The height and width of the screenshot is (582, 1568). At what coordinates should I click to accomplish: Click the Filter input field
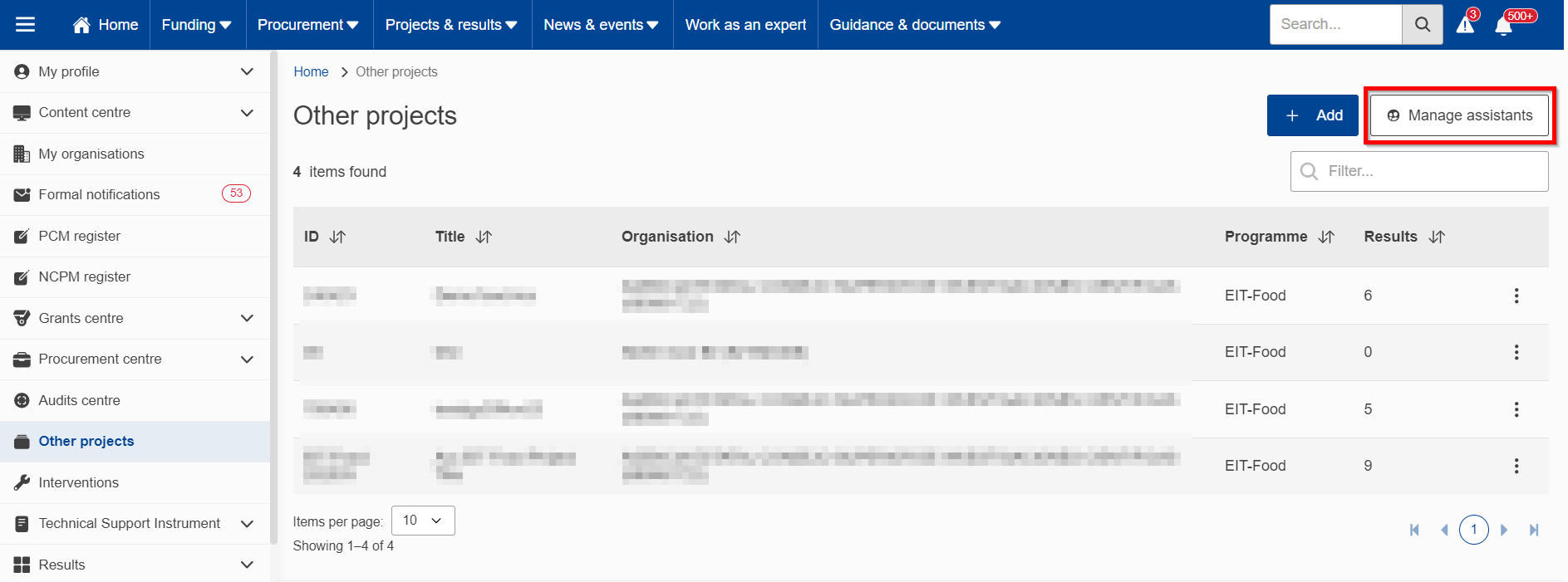pos(1419,171)
